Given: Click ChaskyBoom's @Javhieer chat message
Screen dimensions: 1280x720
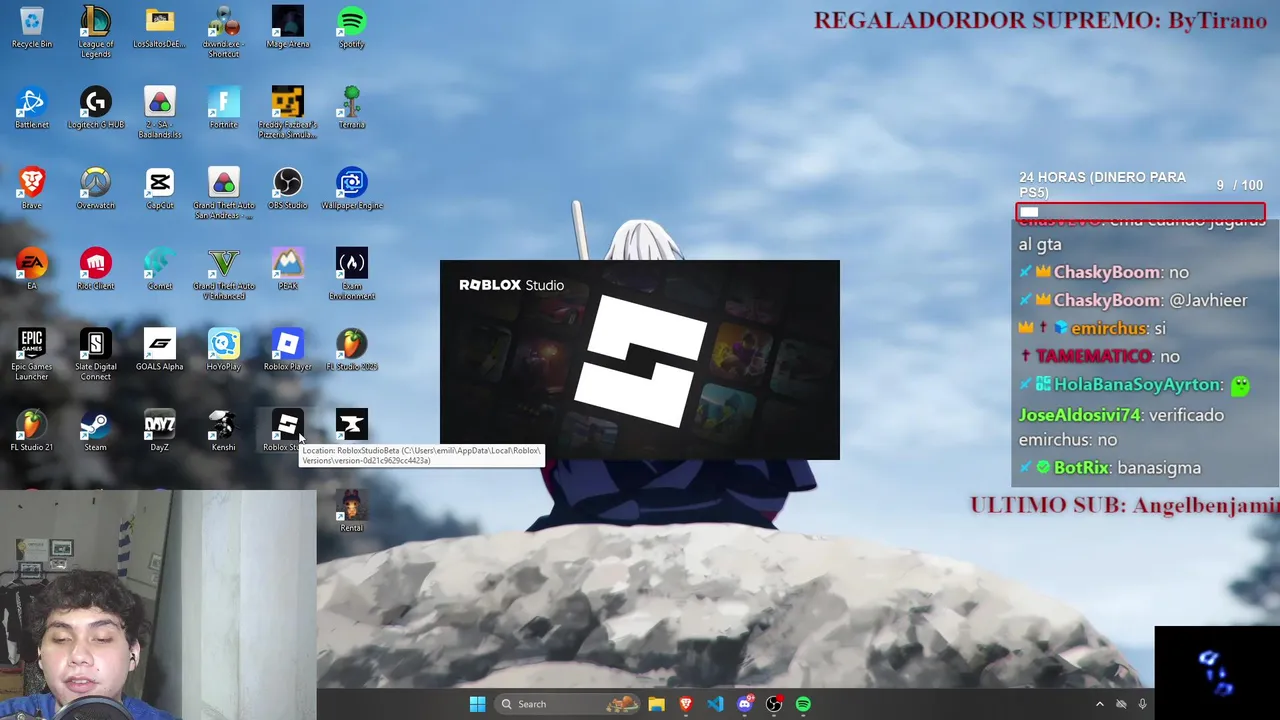Looking at the screenshot, I should 1133,300.
